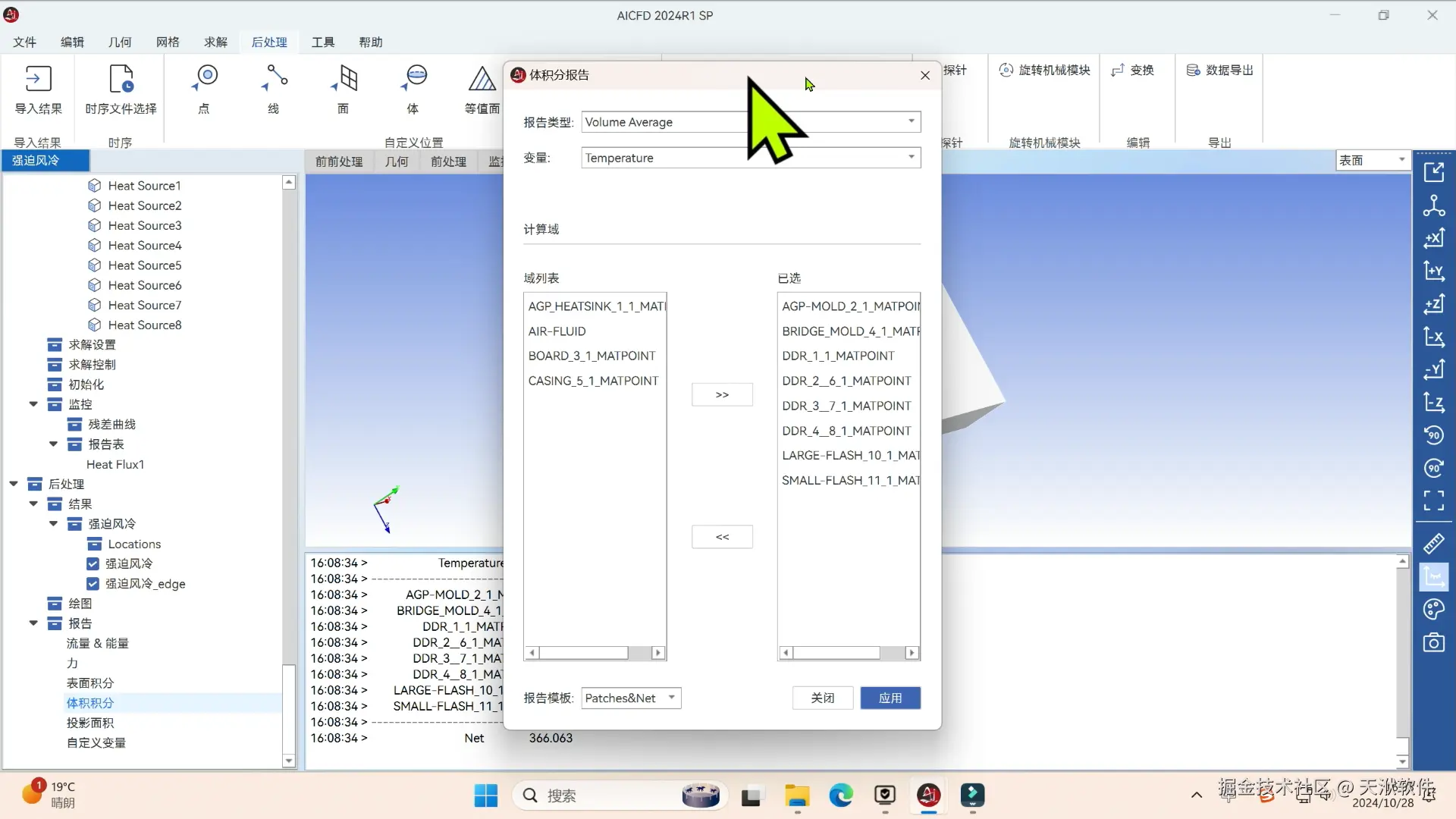Uncheck the 强迫风冷 result checkbox

(x=93, y=563)
